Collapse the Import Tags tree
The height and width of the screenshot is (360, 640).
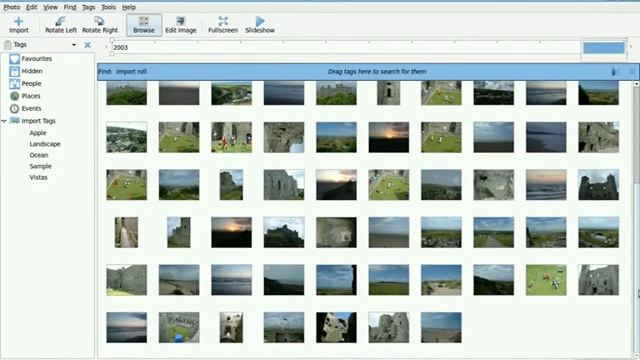click(x=4, y=121)
